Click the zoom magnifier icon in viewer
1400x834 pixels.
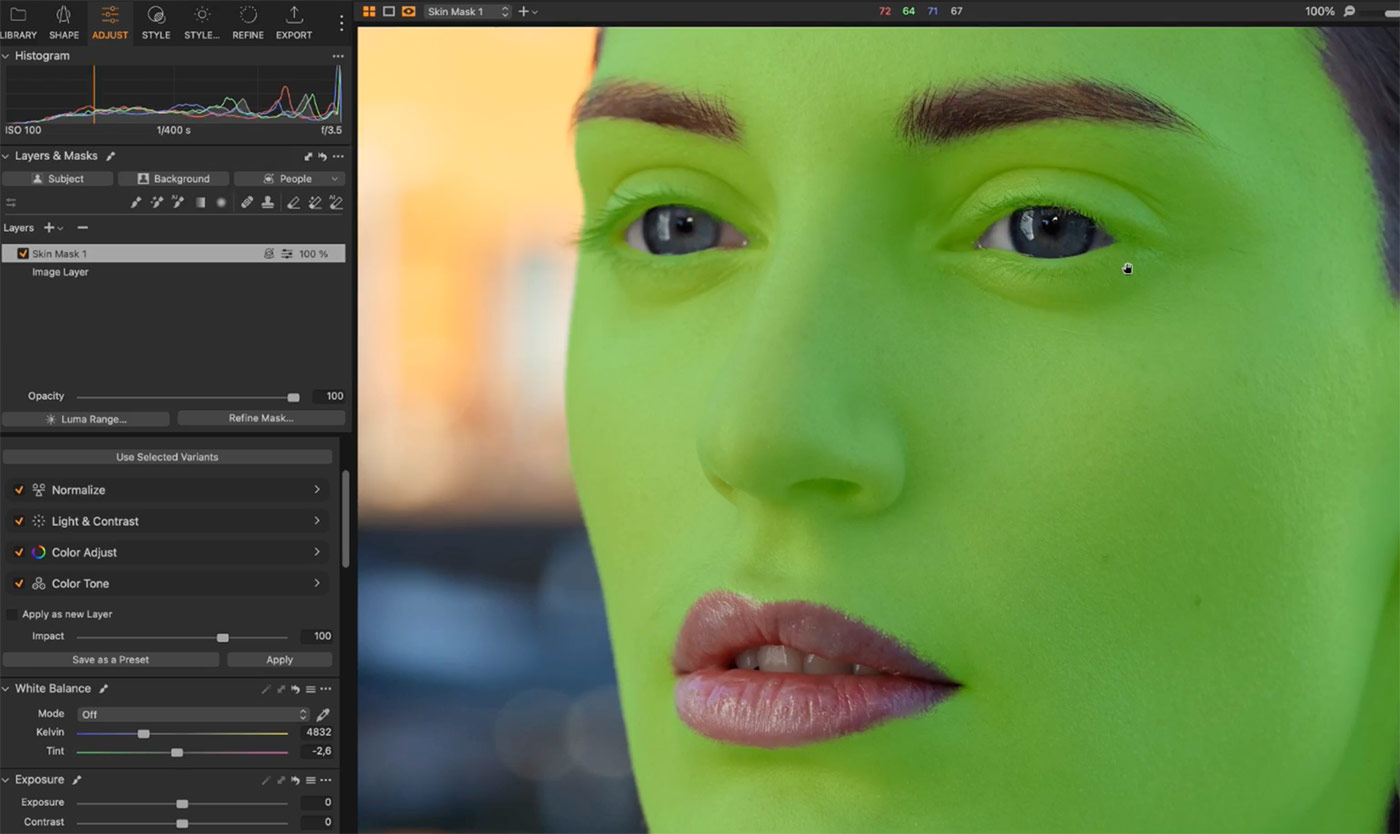point(1349,11)
